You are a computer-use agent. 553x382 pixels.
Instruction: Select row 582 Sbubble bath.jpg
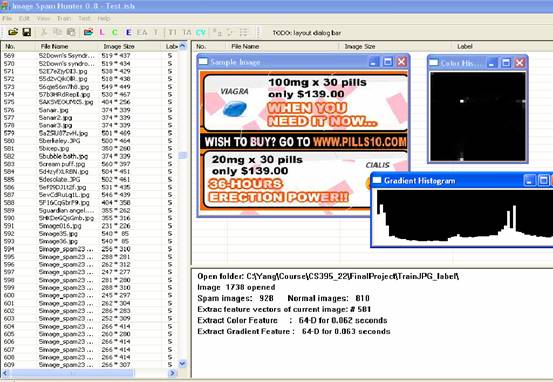click(89, 156)
